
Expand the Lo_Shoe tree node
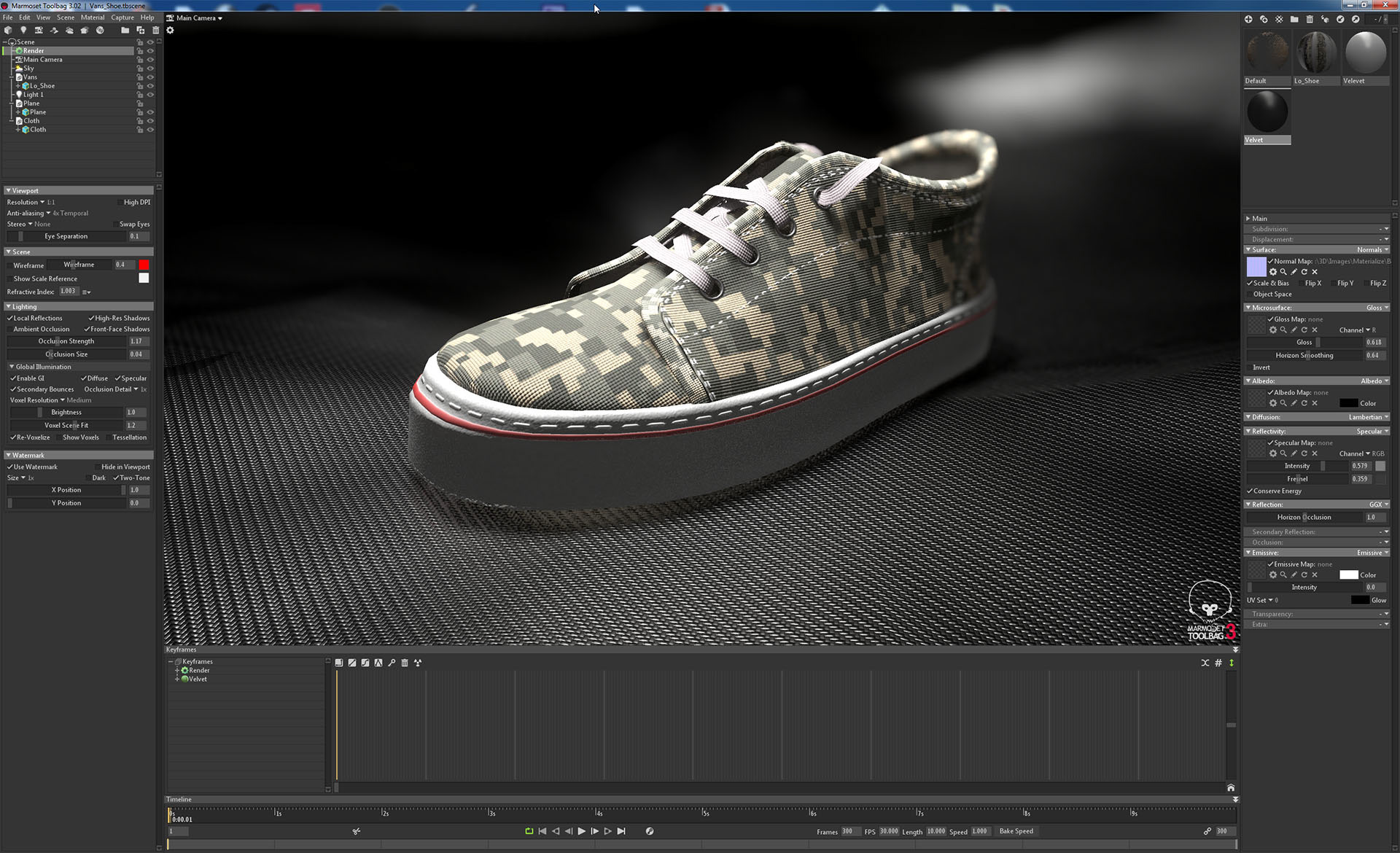tap(18, 86)
